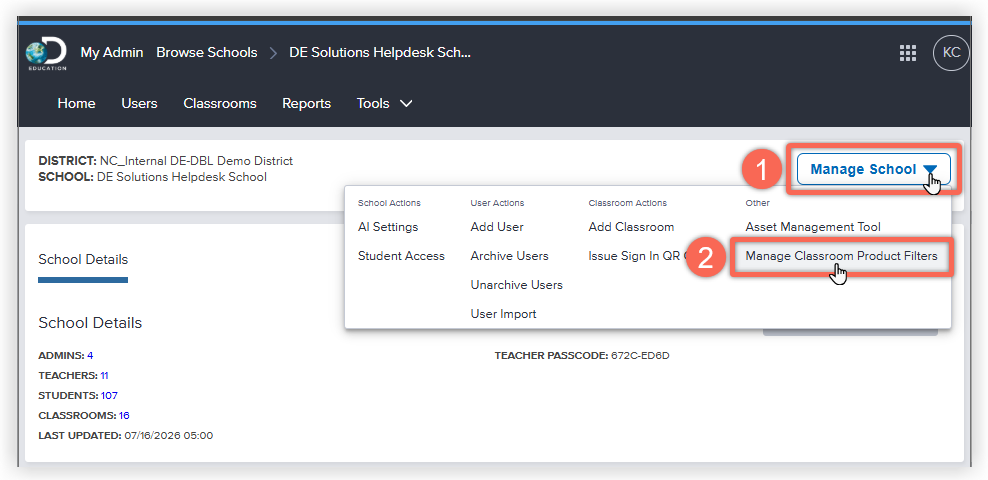Open the students count link 107
Image resolution: width=988 pixels, height=480 pixels.
coord(109,396)
